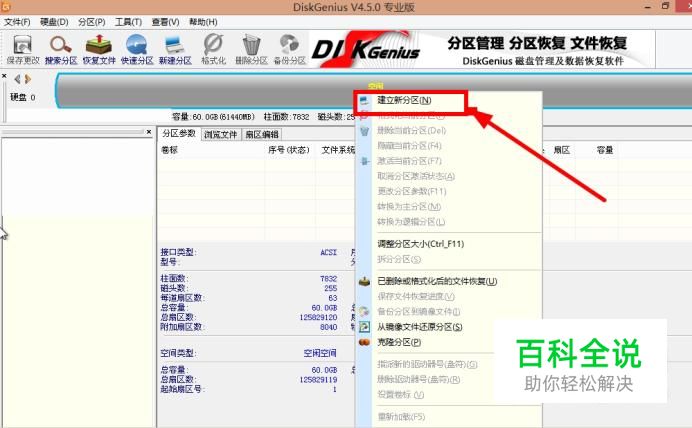
Task: Click the 磁头数 value 255
Action: 331,289
